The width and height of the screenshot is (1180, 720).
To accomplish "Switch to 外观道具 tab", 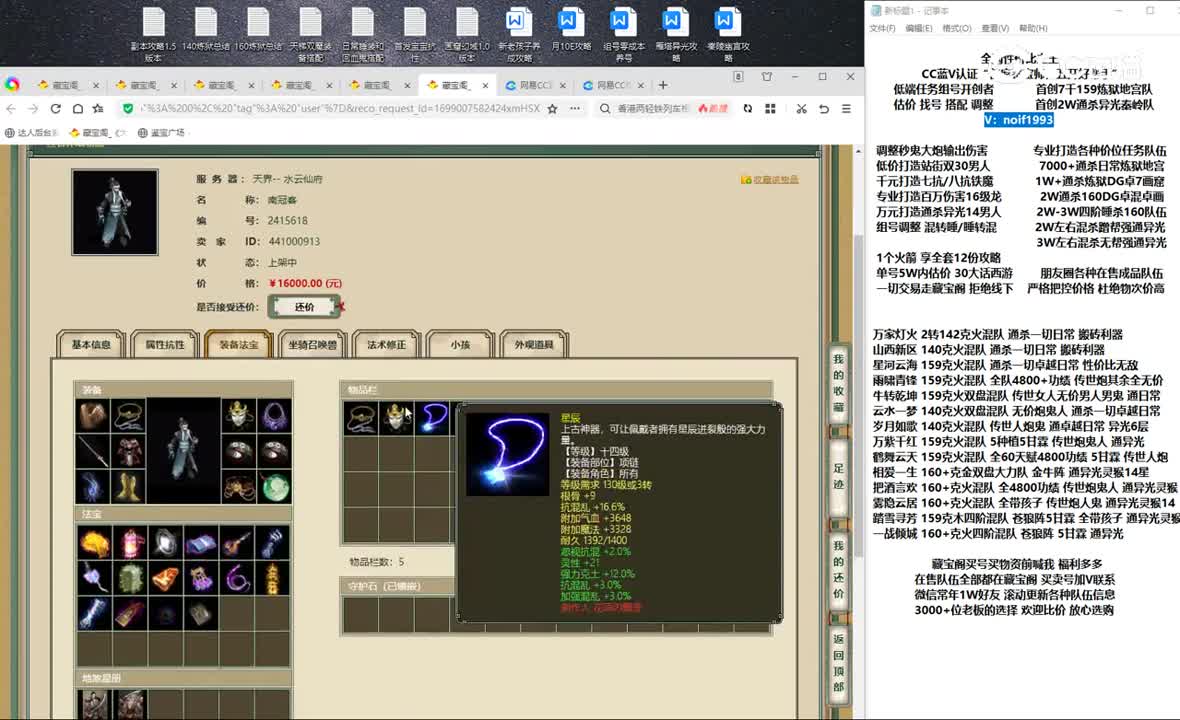I will 534,345.
